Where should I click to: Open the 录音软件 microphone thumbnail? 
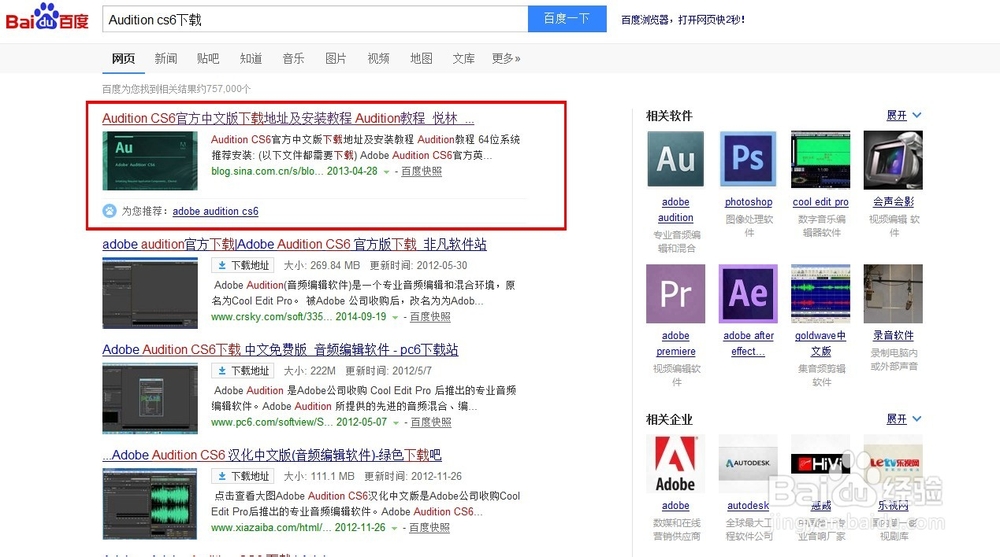click(893, 293)
